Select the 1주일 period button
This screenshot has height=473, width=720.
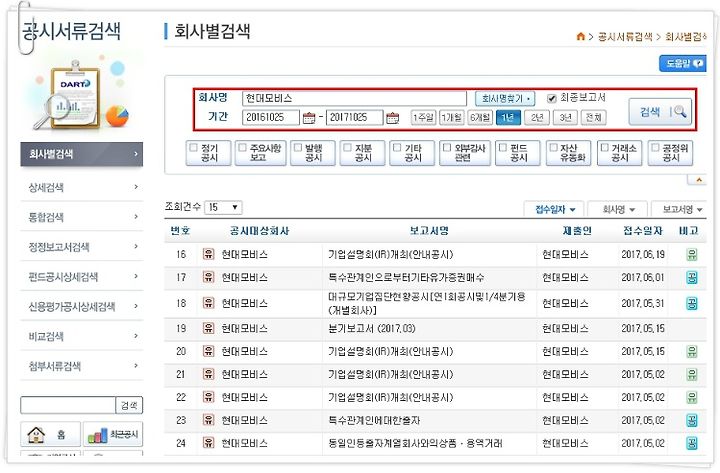click(x=423, y=118)
